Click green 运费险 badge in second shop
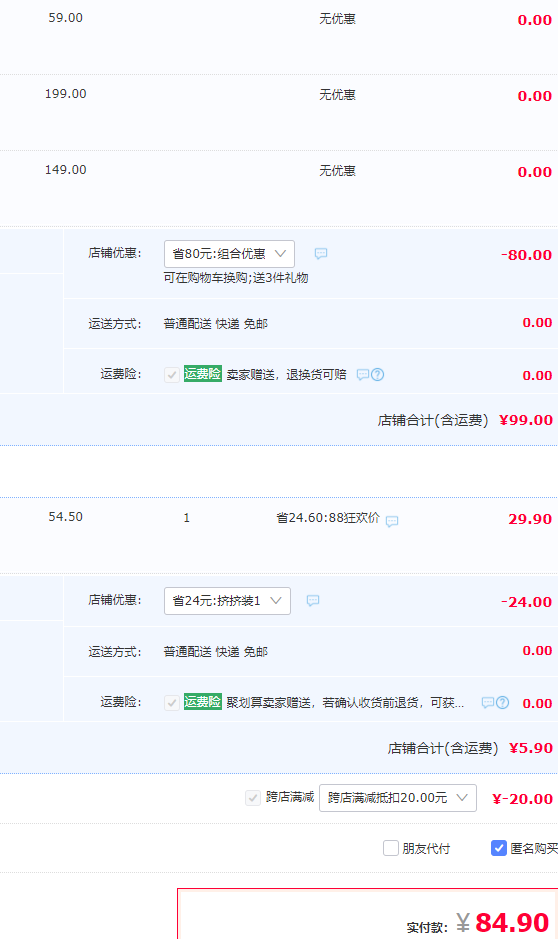558x939 pixels. (x=202, y=702)
